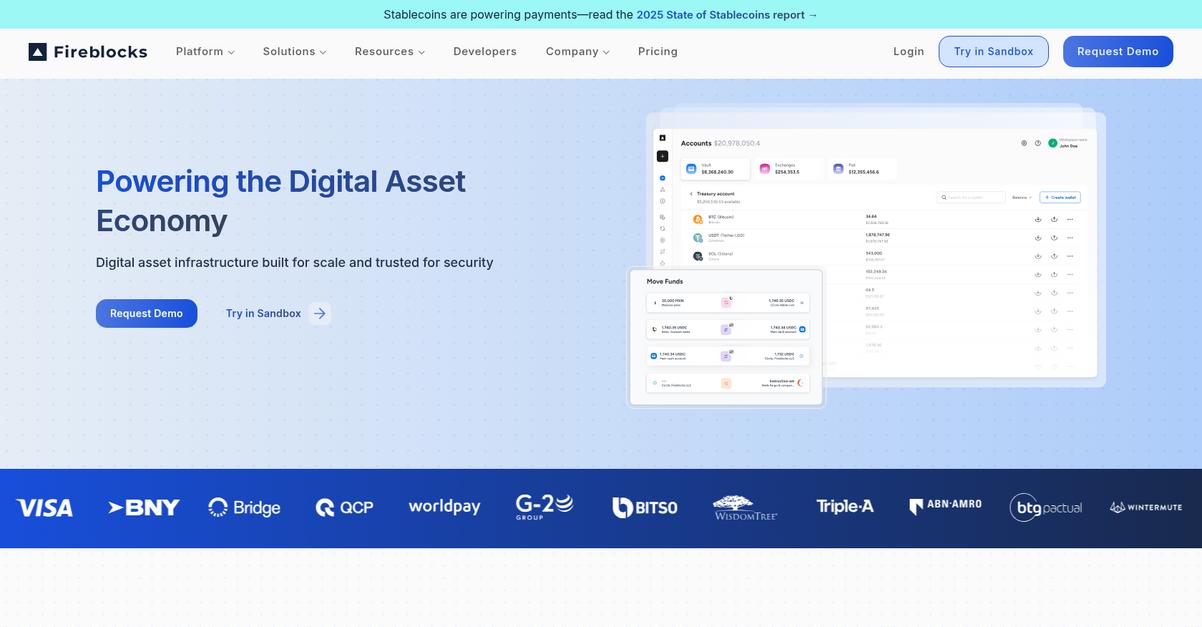The image size is (1202, 627).
Task: Click the Login link
Action: 909,51
